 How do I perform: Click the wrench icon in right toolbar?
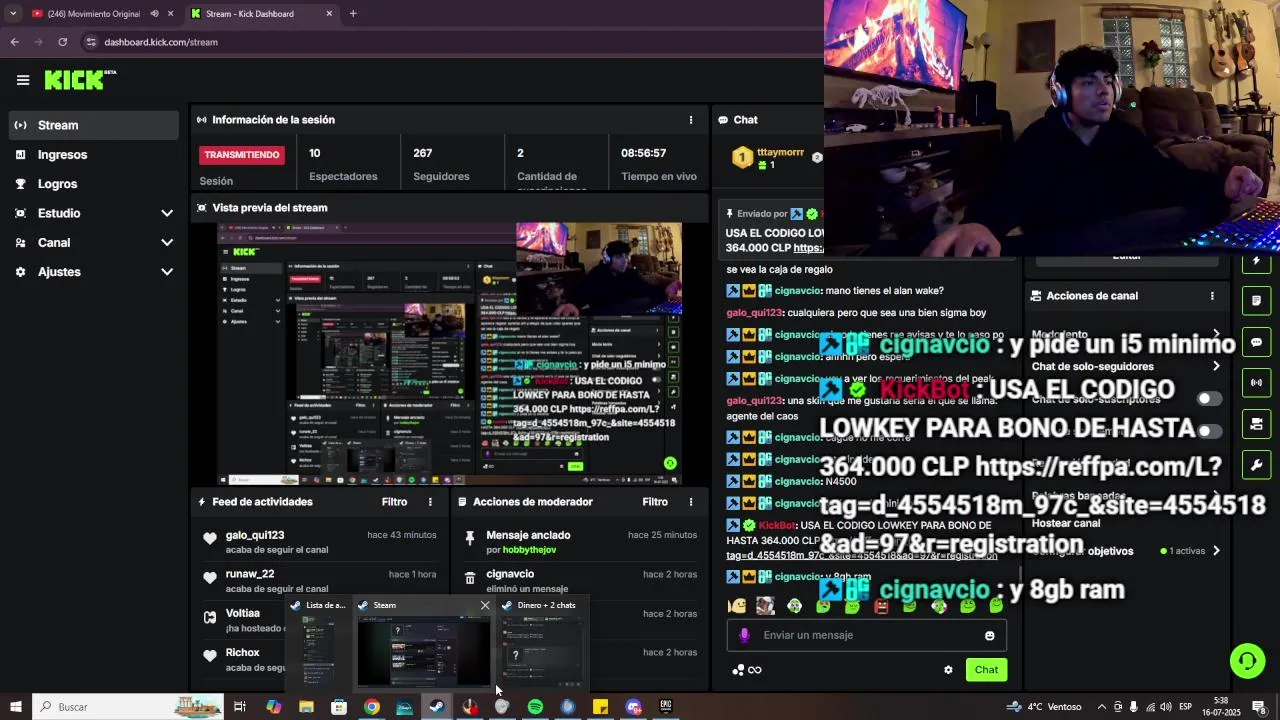[x=1256, y=465]
